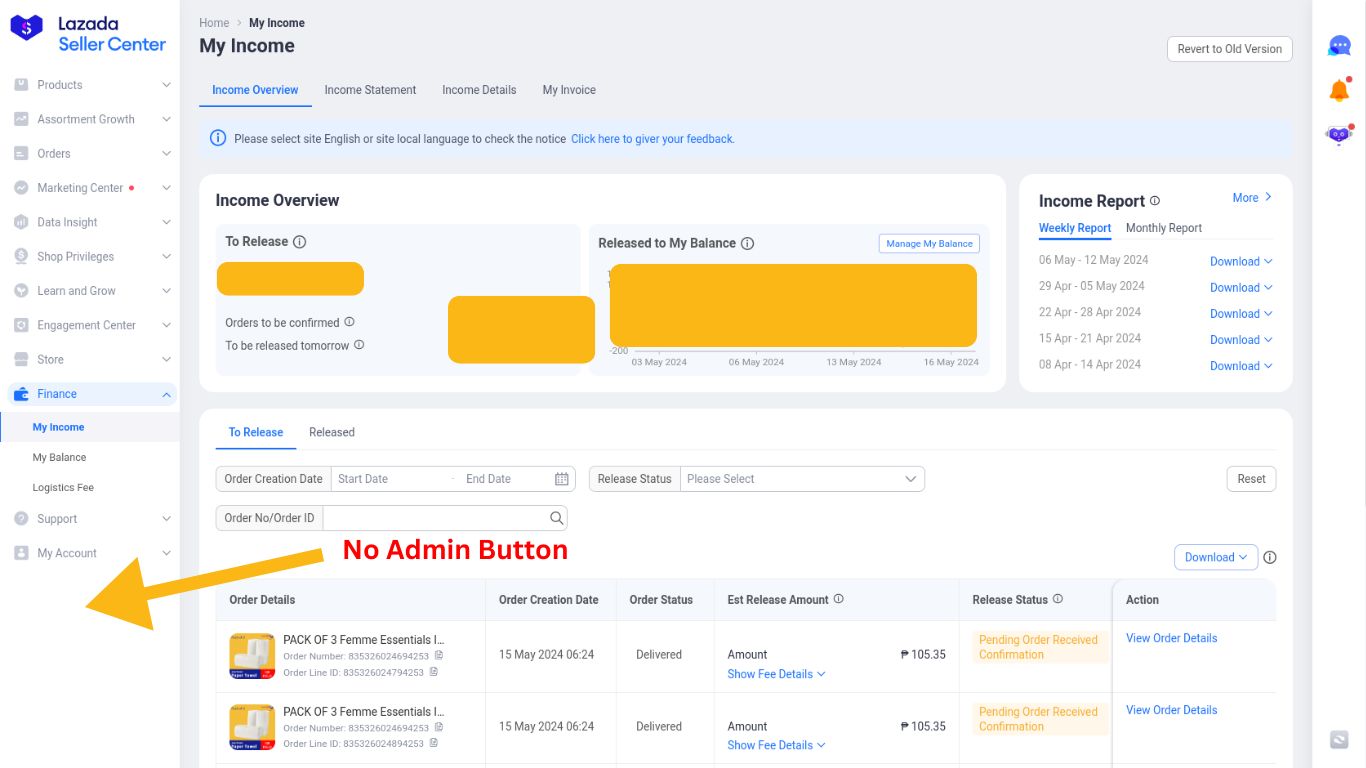Copy order number 835326024694253 with copy icon

[x=438, y=656]
